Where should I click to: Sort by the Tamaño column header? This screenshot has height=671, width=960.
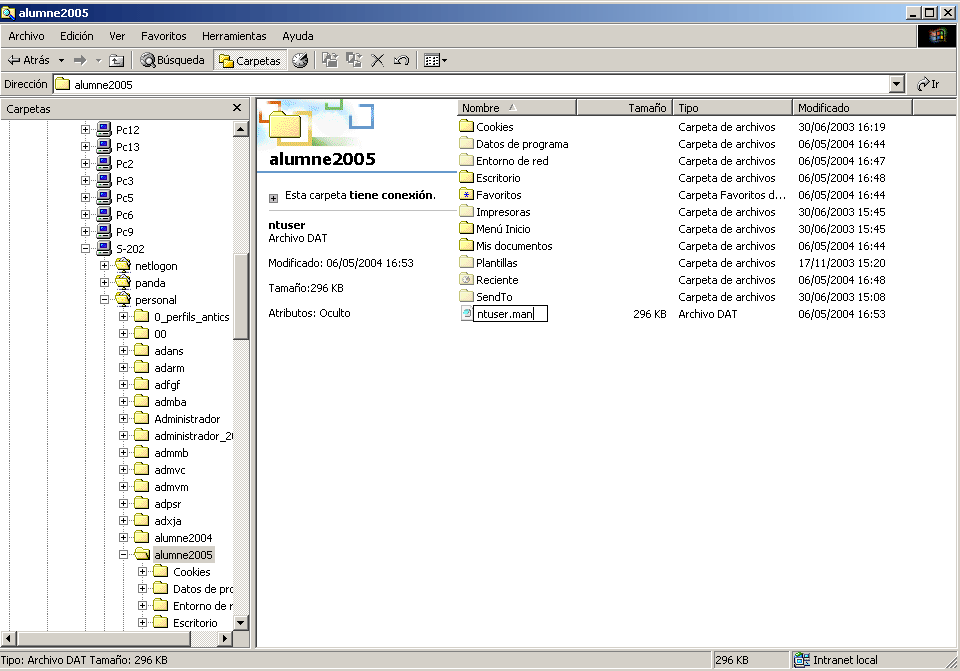point(624,108)
